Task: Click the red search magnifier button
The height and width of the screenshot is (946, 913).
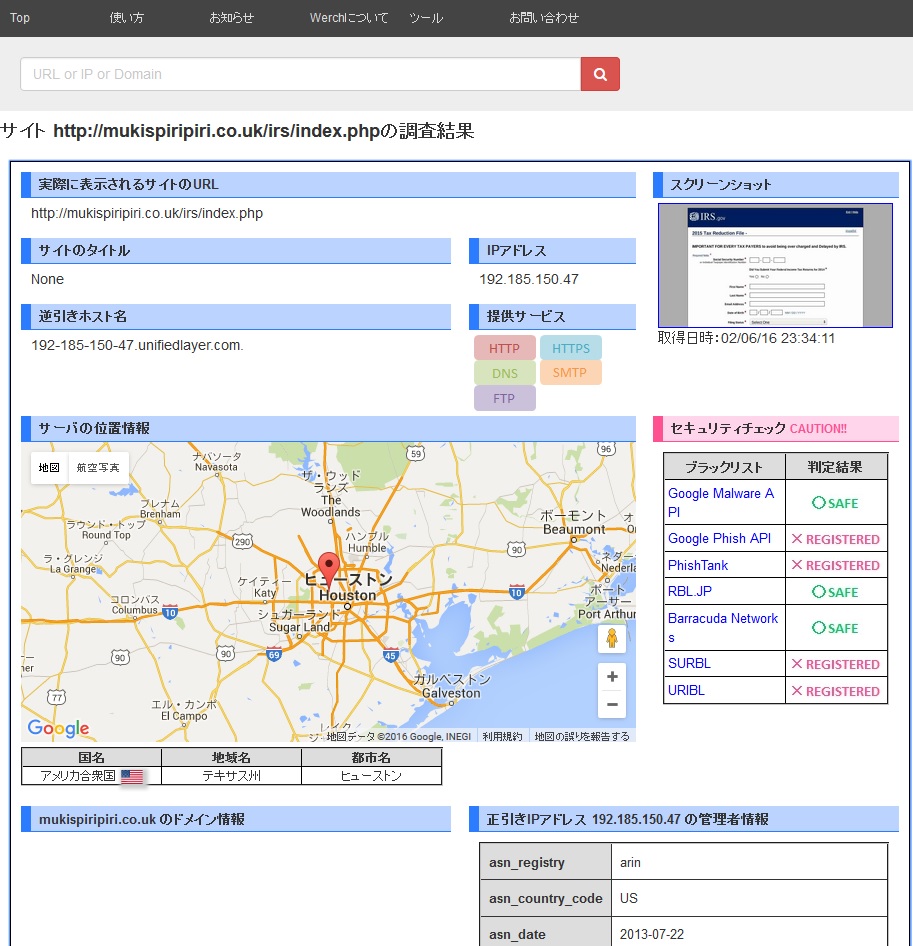Action: (x=600, y=74)
